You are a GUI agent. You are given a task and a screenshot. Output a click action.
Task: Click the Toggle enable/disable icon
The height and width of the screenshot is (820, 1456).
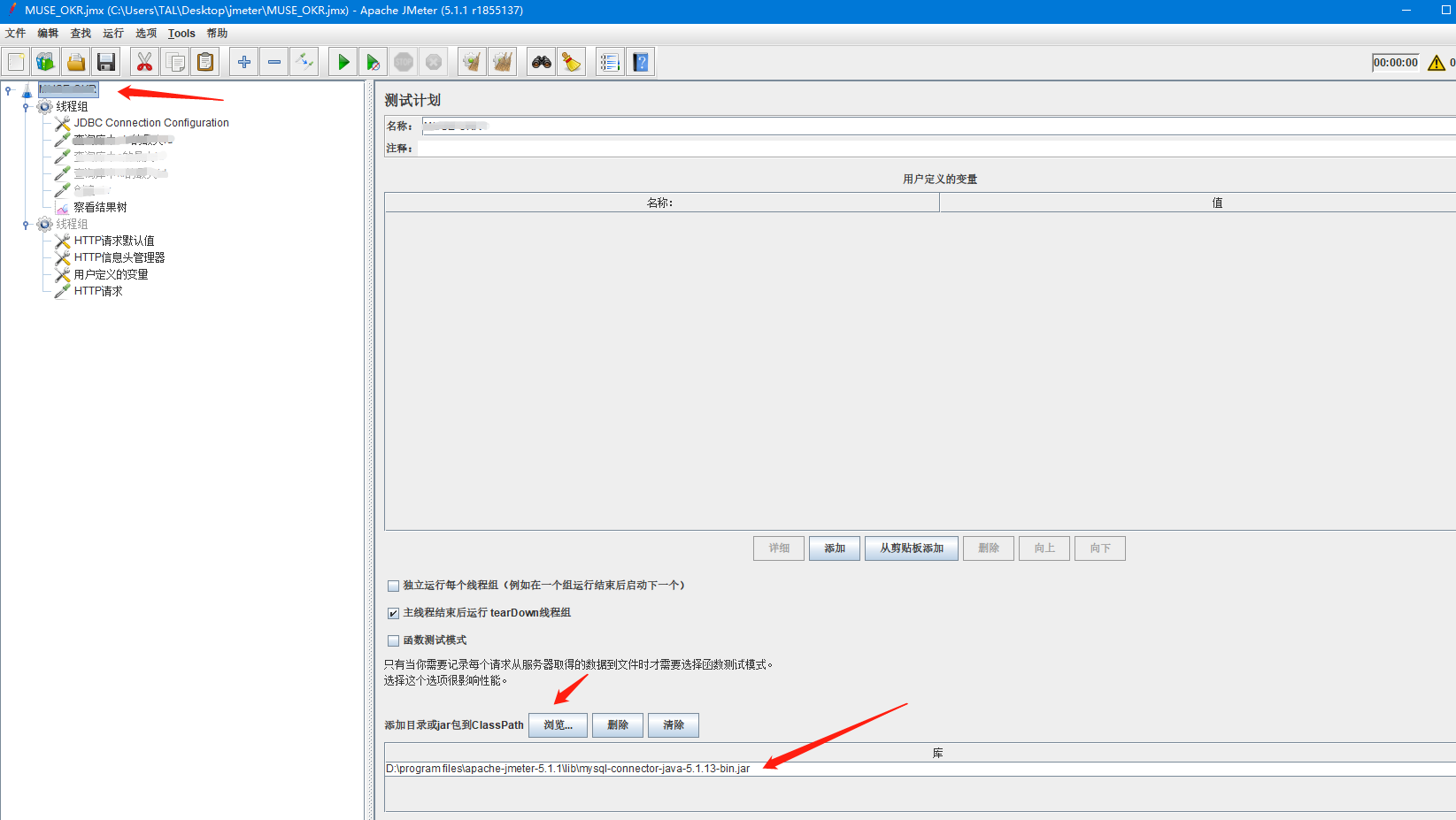pyautogui.click(x=304, y=62)
